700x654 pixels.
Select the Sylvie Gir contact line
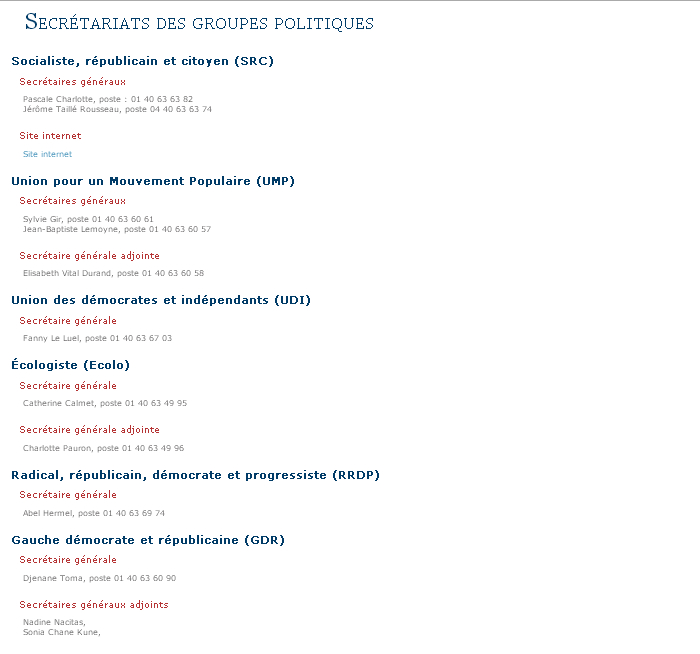[88, 219]
